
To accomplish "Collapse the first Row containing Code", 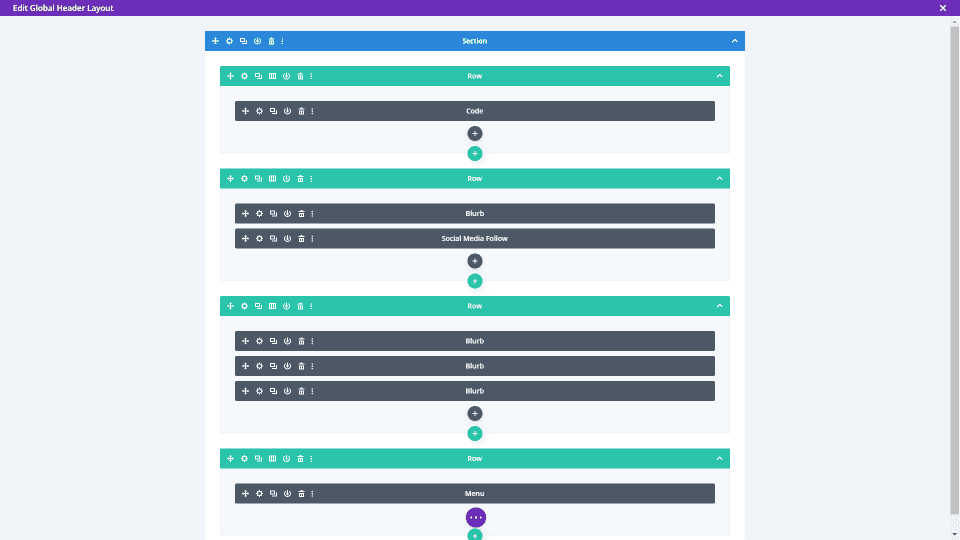I will (719, 76).
